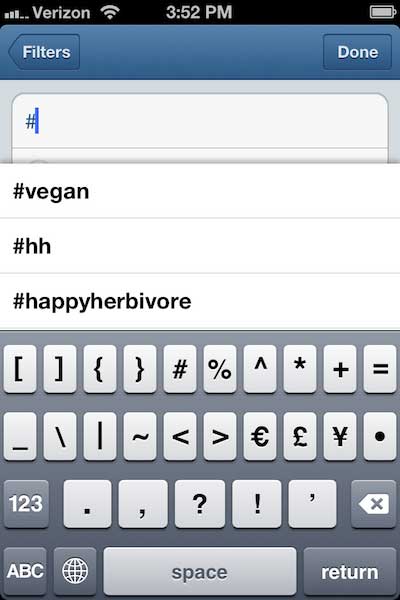Tap the caption text field
The image size is (400, 600).
200,122
